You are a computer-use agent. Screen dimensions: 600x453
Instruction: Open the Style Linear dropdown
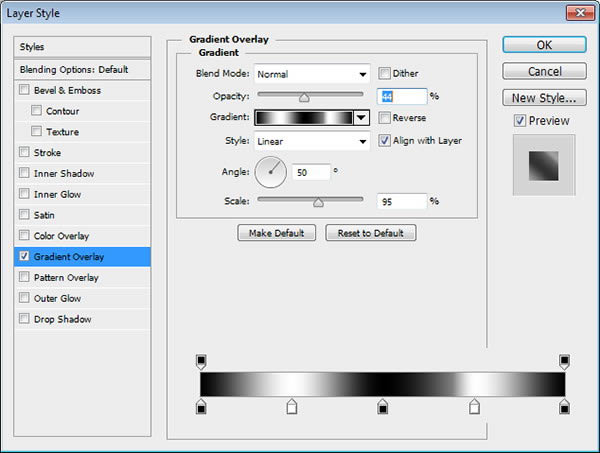pos(312,141)
